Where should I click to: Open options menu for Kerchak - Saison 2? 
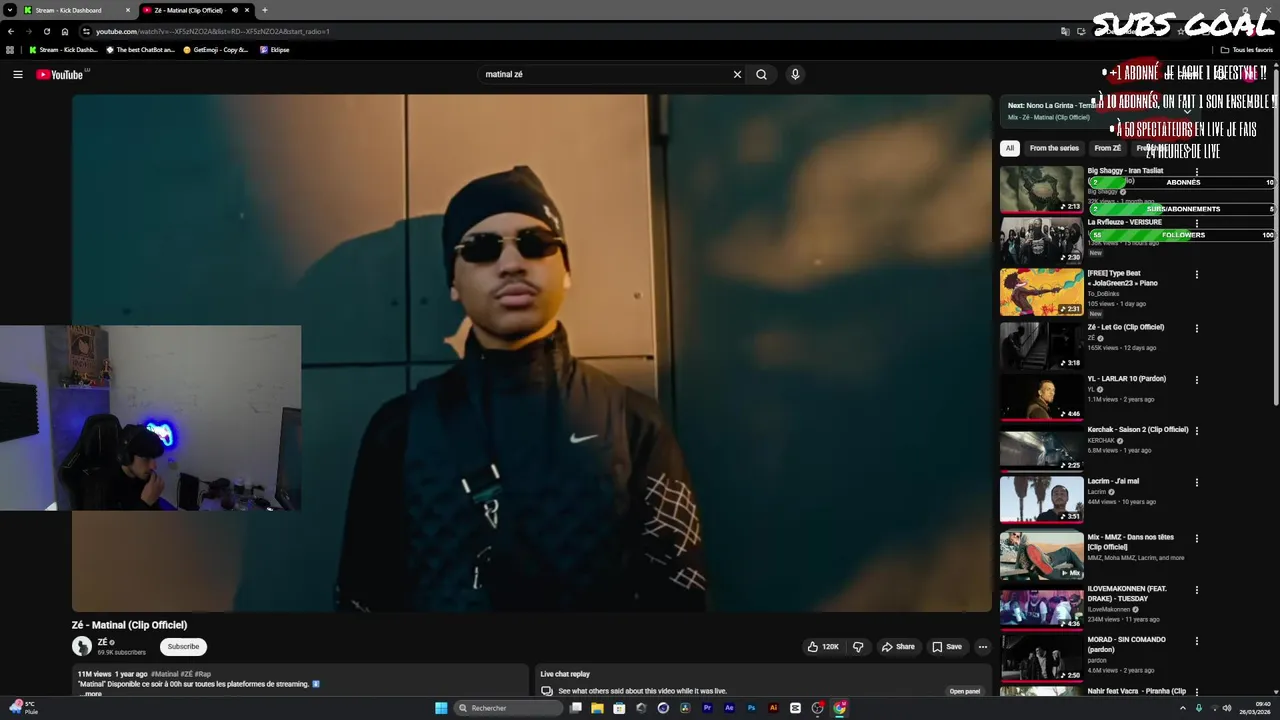1197,431
